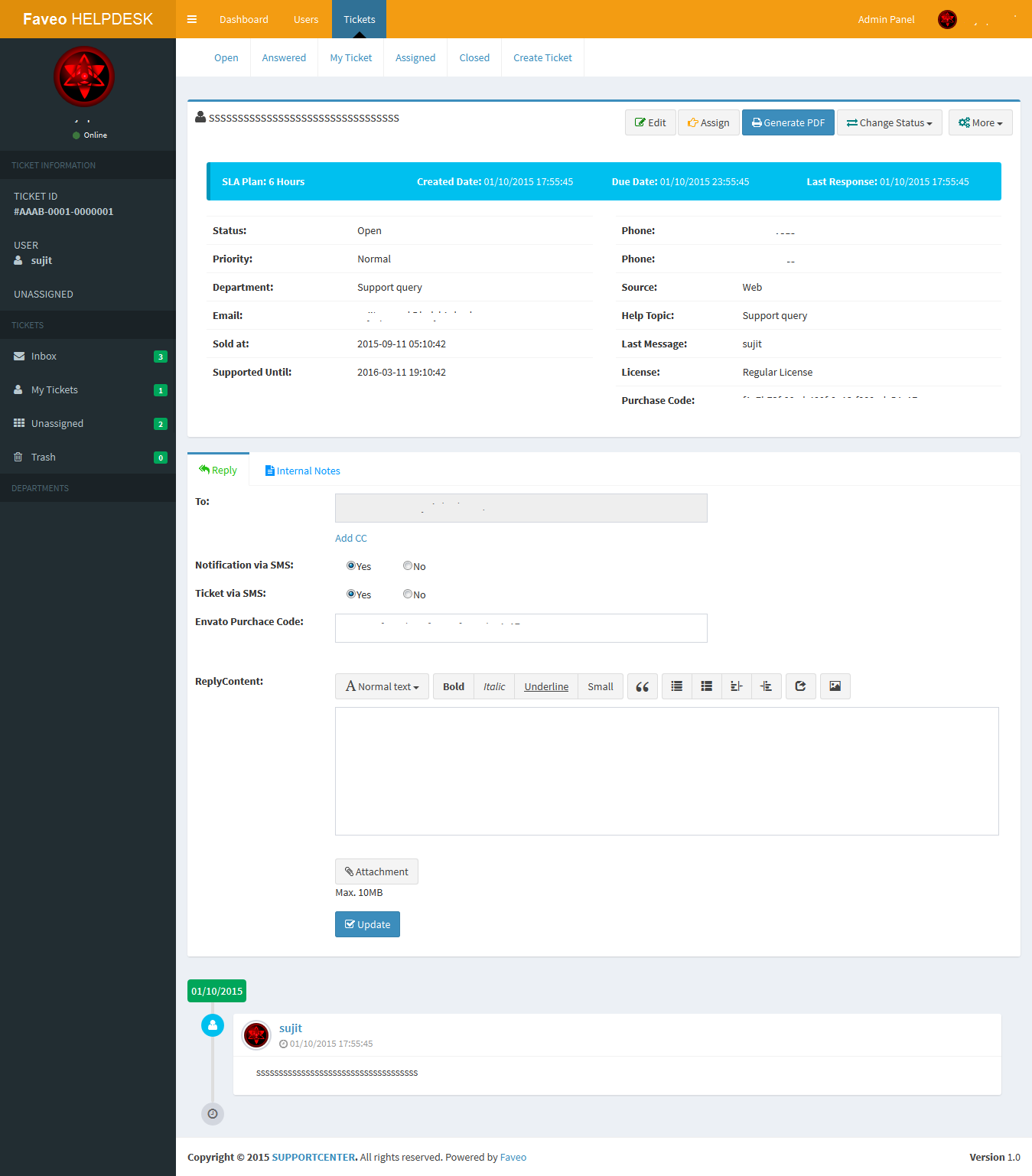1032x1176 pixels.
Task: Open the Normal text style dropdown
Action: (382, 686)
